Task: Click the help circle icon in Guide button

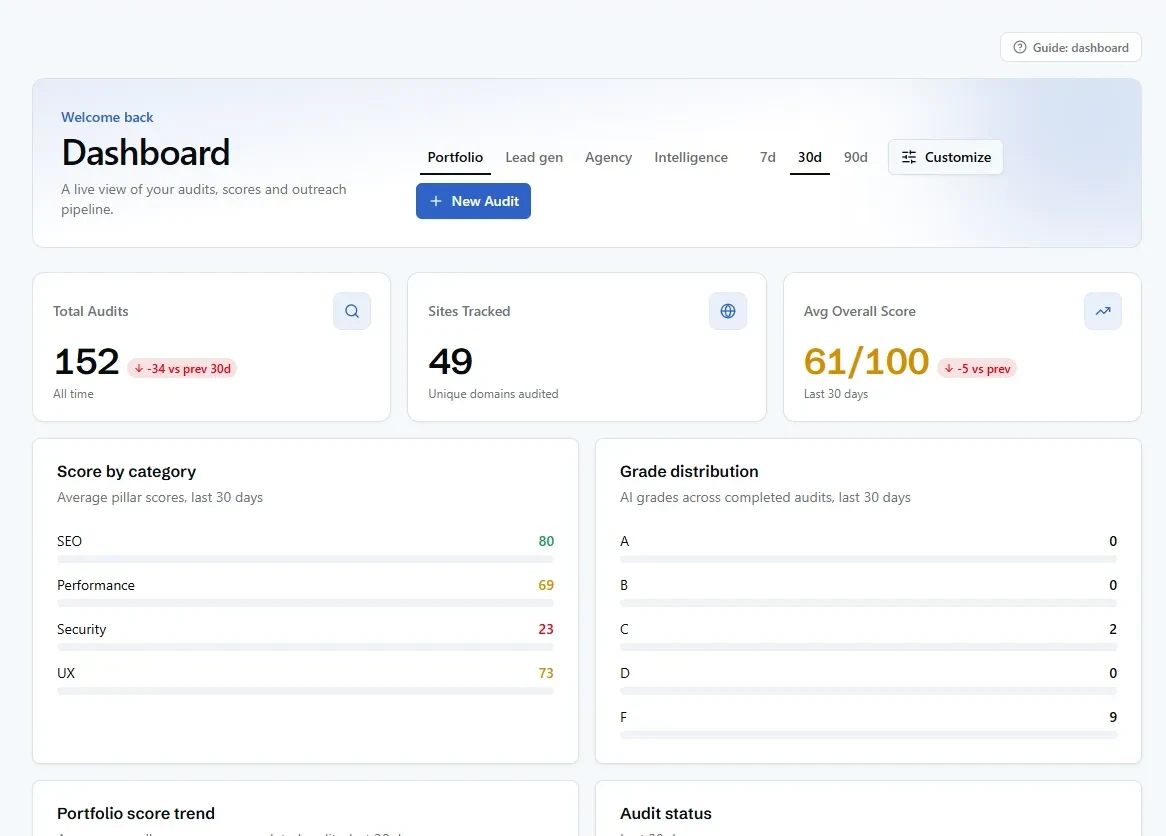Action: tap(1020, 47)
